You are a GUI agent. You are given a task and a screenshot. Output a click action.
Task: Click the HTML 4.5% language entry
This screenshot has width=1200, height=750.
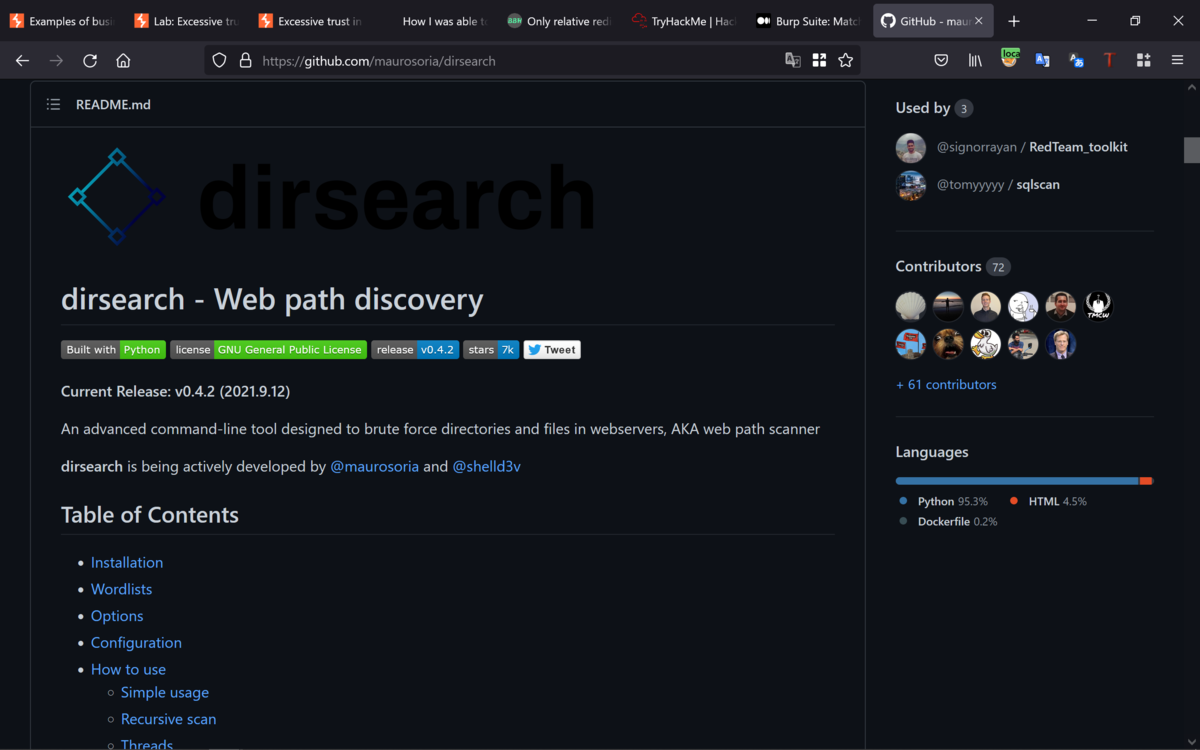point(1048,501)
